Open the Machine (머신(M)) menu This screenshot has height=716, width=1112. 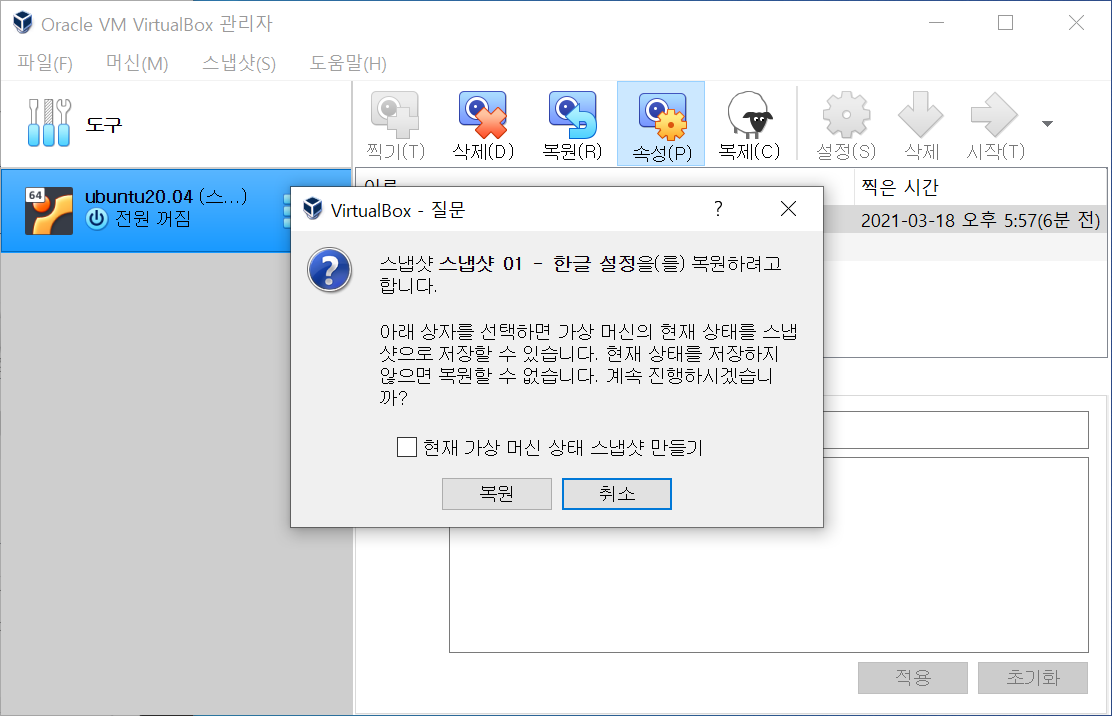(x=137, y=63)
